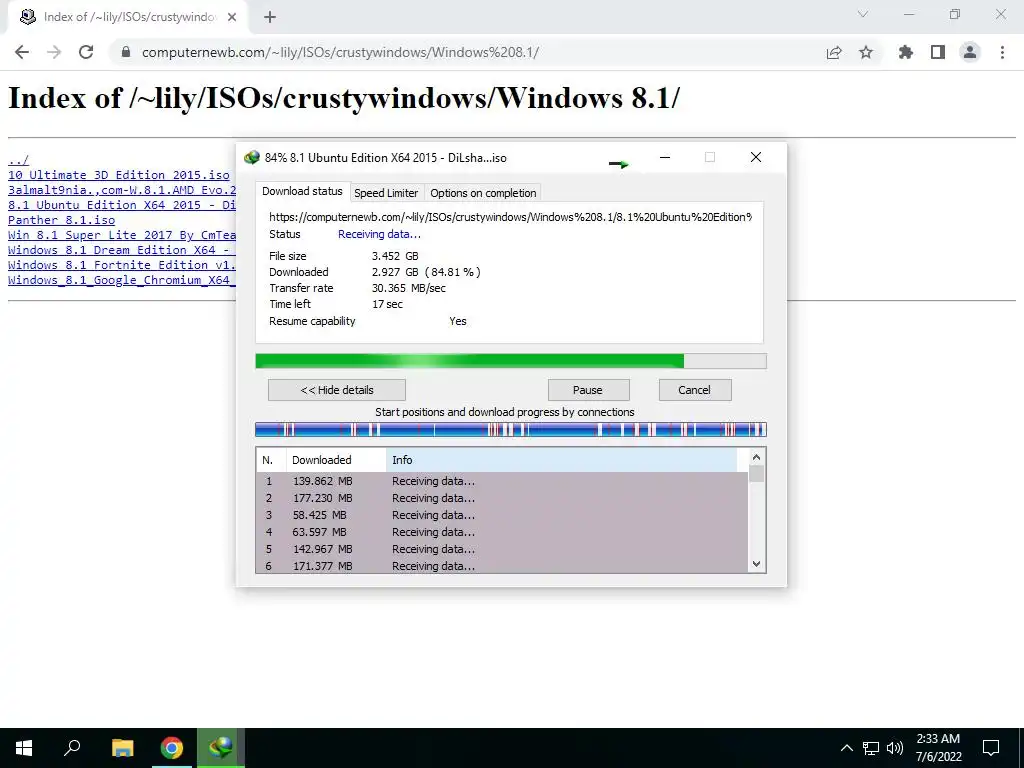Open the Options on completion tab

[x=483, y=193]
